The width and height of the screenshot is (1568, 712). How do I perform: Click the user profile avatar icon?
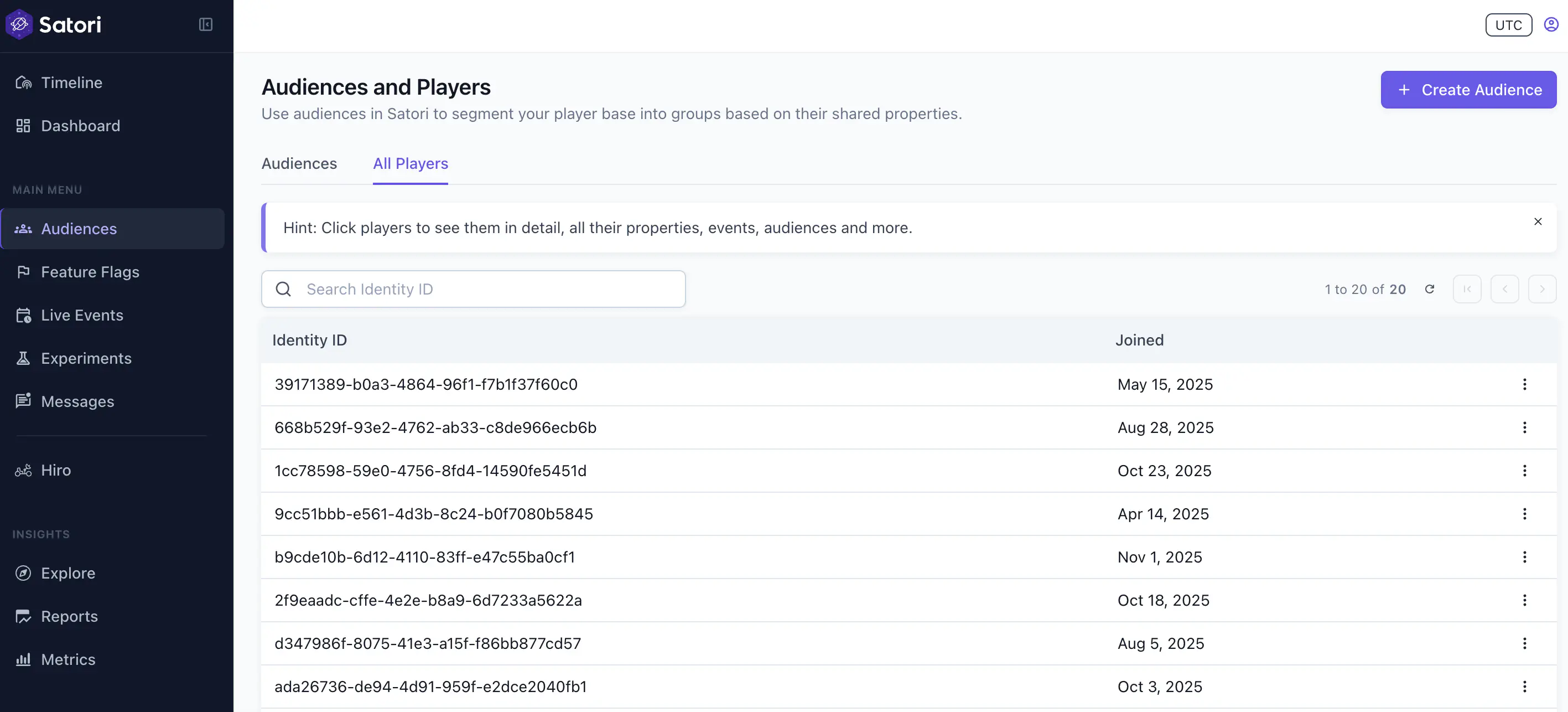(1550, 24)
